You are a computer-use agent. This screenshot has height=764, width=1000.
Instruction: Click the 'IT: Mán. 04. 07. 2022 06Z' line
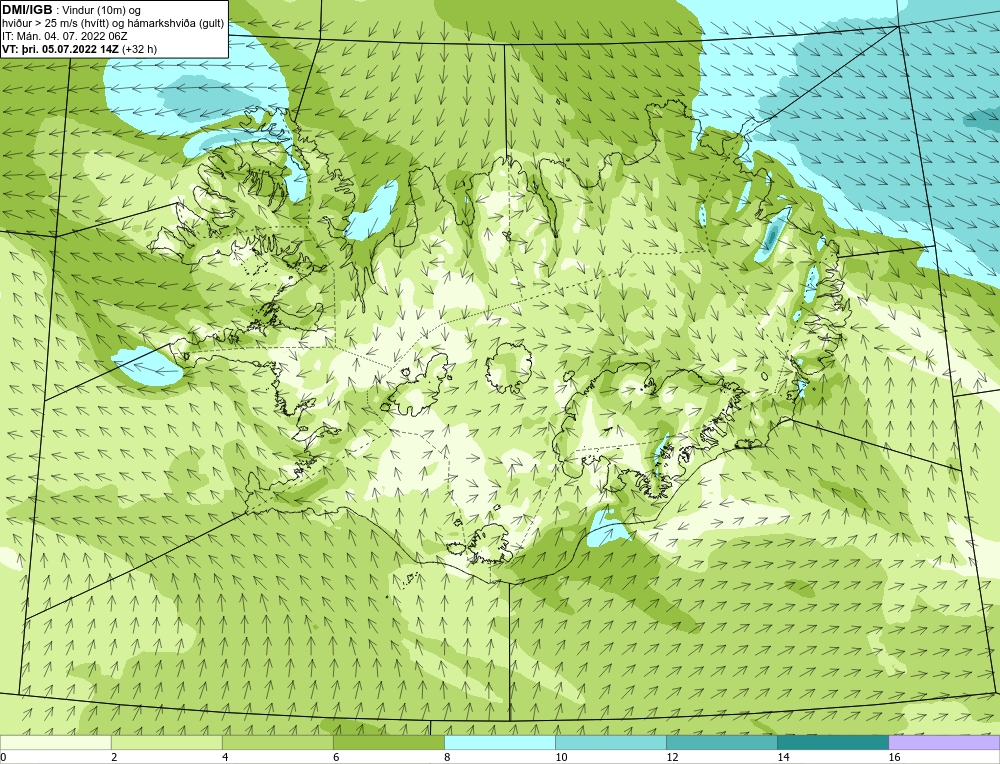[x=64, y=36]
